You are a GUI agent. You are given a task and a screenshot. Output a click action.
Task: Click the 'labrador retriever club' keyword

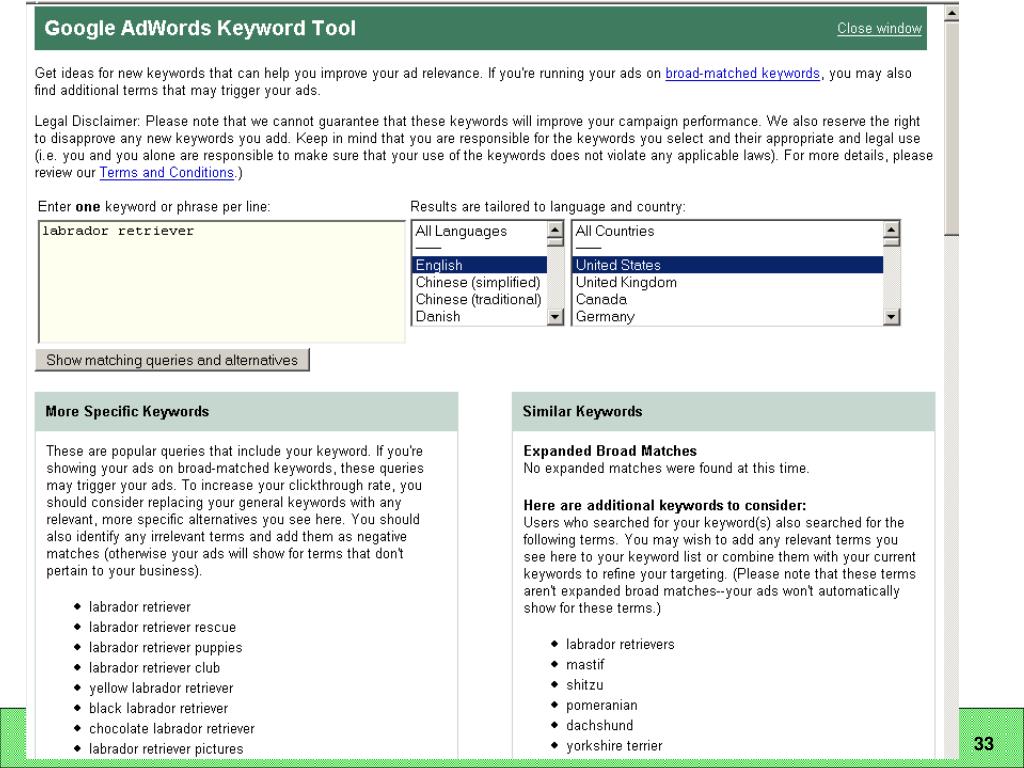[x=154, y=667]
